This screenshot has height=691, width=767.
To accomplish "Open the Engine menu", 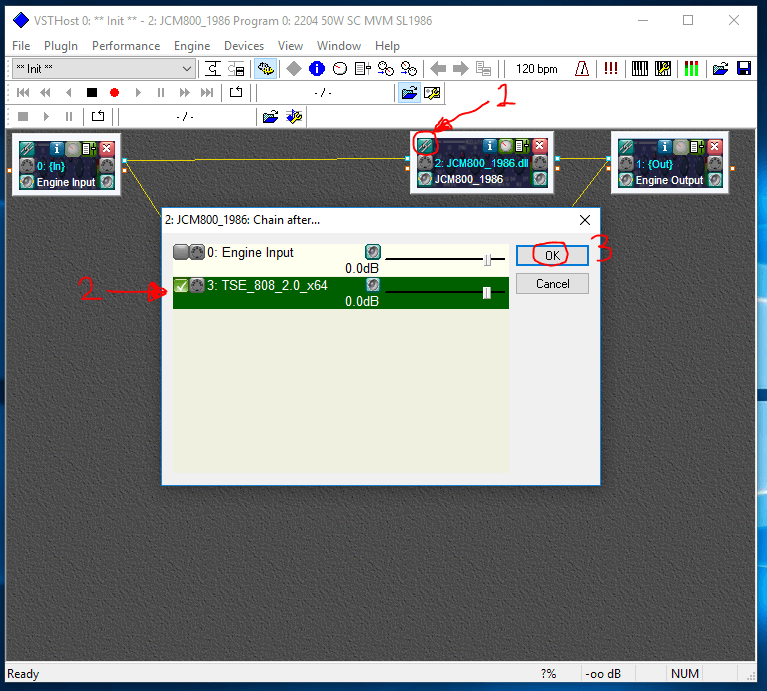I will tap(192, 46).
